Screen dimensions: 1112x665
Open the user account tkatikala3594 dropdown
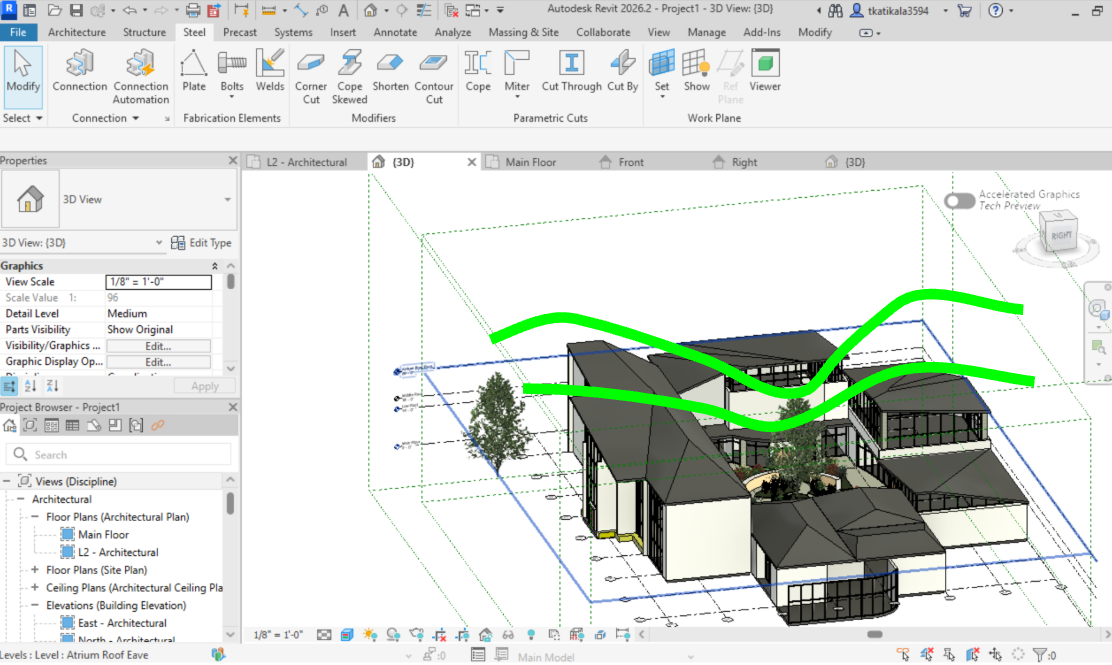pos(945,11)
